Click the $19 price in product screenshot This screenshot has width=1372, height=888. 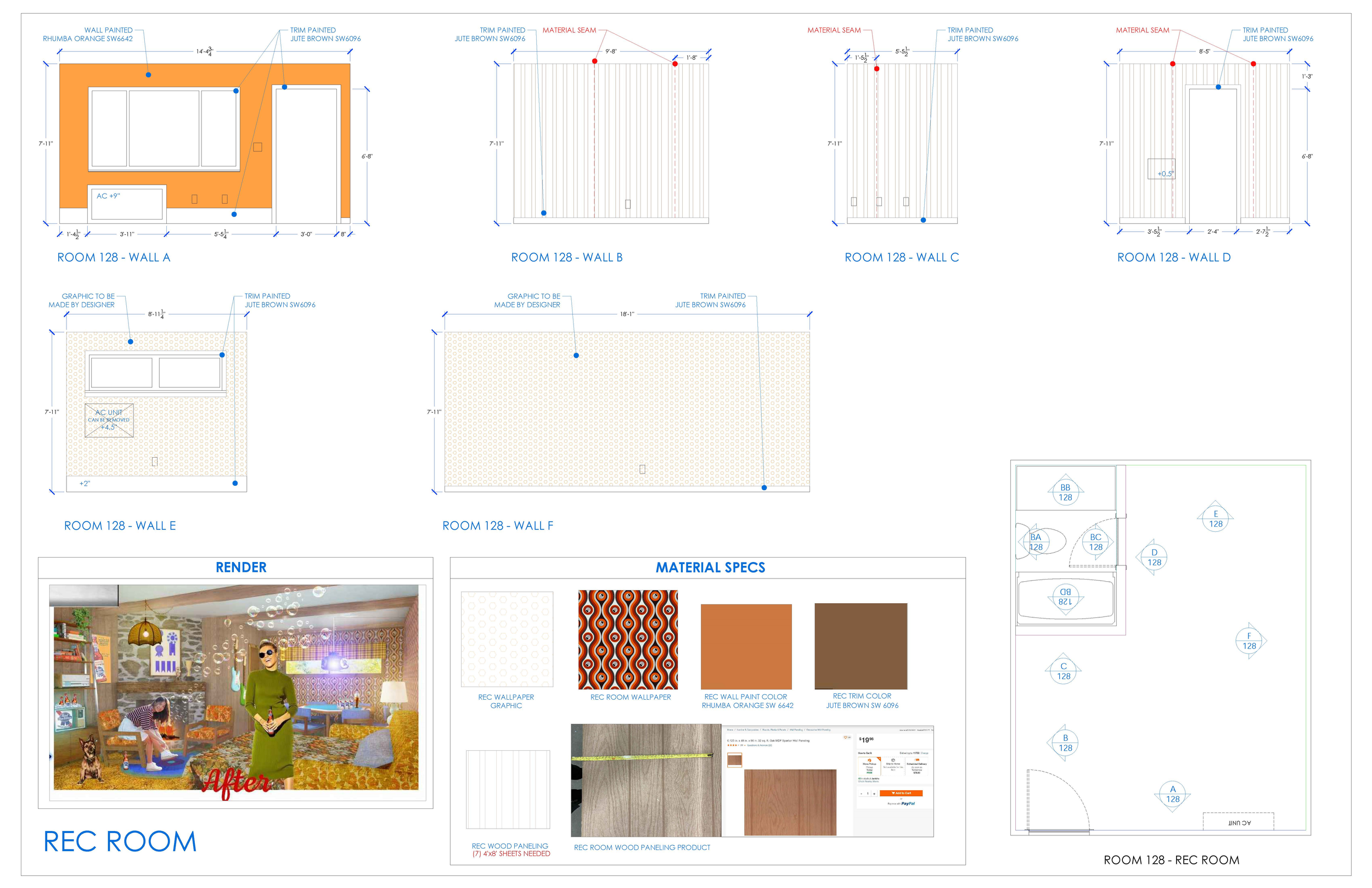point(865,739)
